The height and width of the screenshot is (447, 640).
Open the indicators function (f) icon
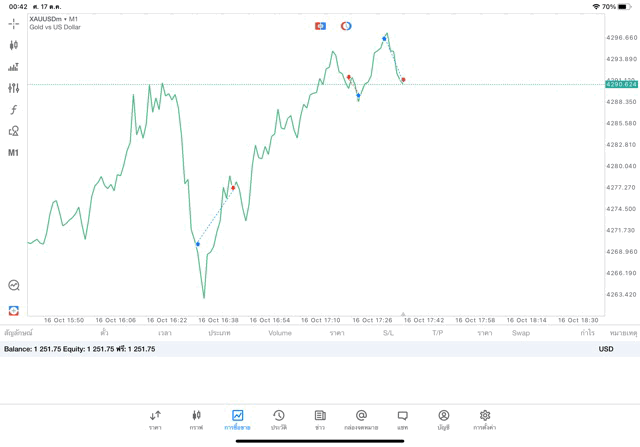[14, 110]
